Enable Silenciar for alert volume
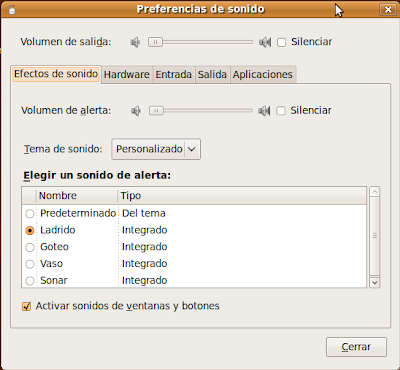Image resolution: width=400 pixels, height=370 pixels. [281, 111]
